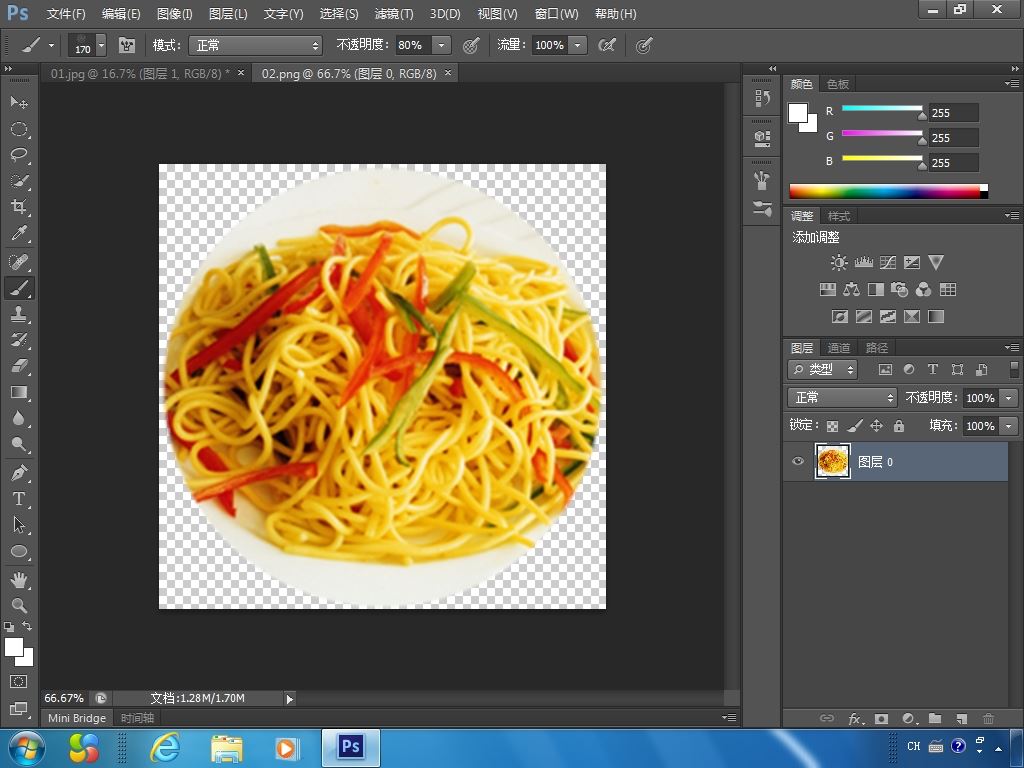Select the History Brush tool

tap(19, 340)
